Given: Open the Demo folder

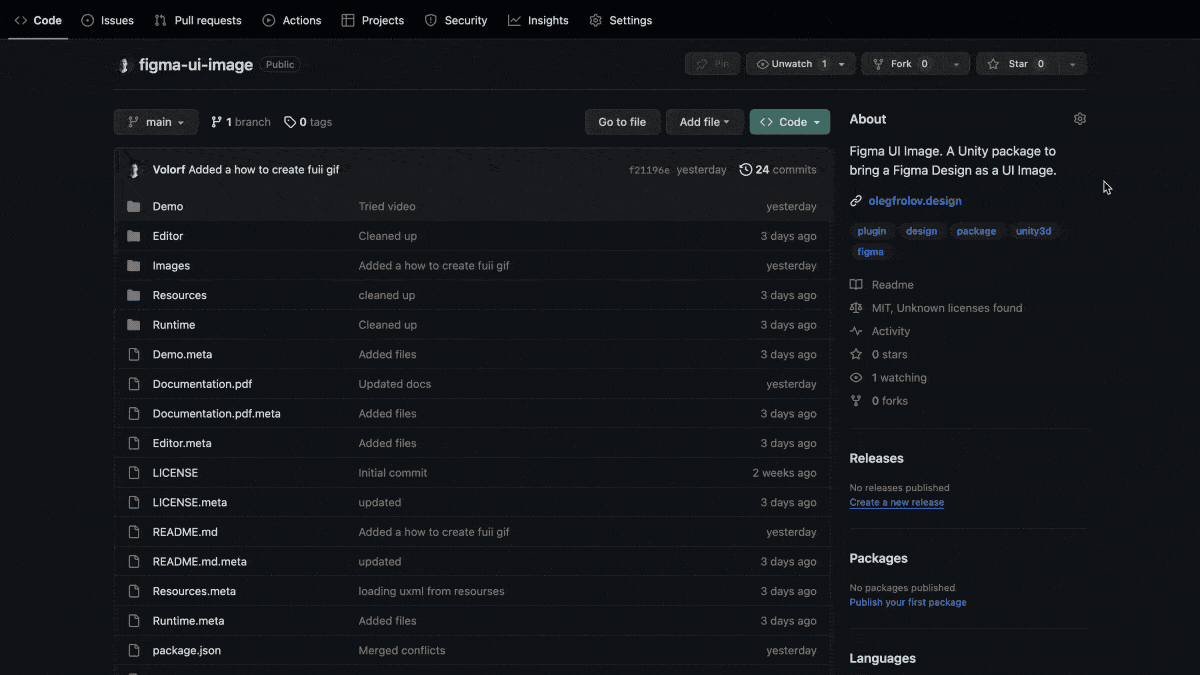Looking at the screenshot, I should click(168, 206).
